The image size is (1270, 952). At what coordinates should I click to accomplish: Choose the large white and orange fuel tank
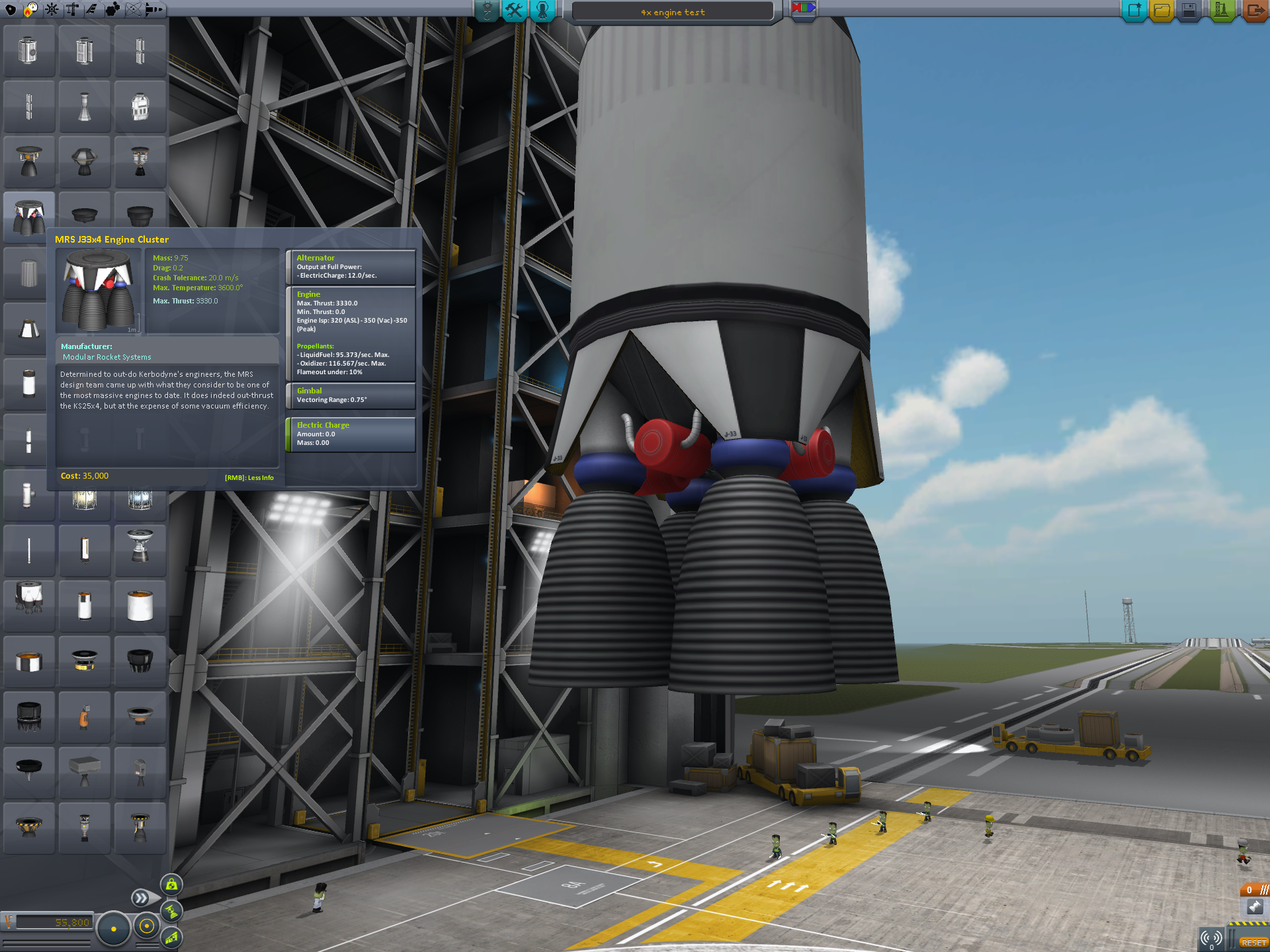(140, 605)
